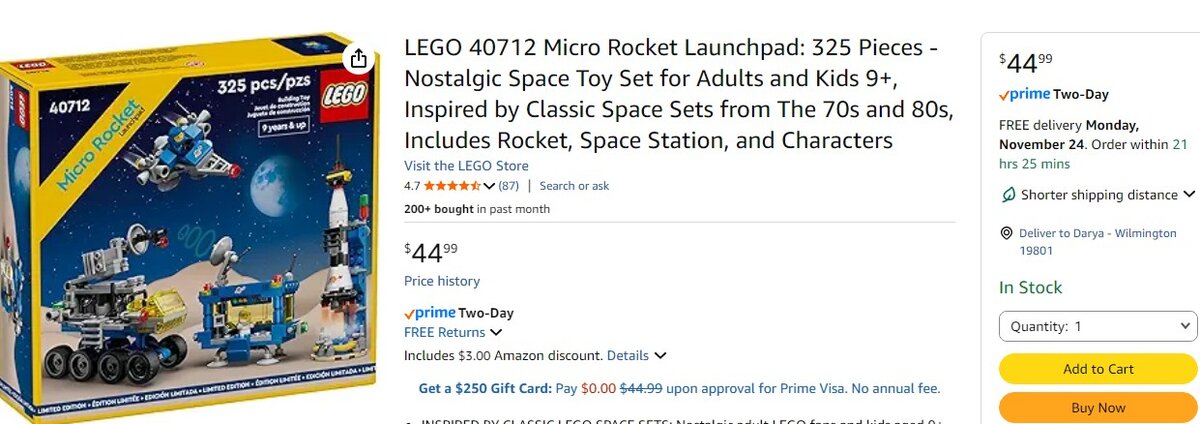
Task: Expand the FREE Returns dropdown
Action: [x=496, y=332]
